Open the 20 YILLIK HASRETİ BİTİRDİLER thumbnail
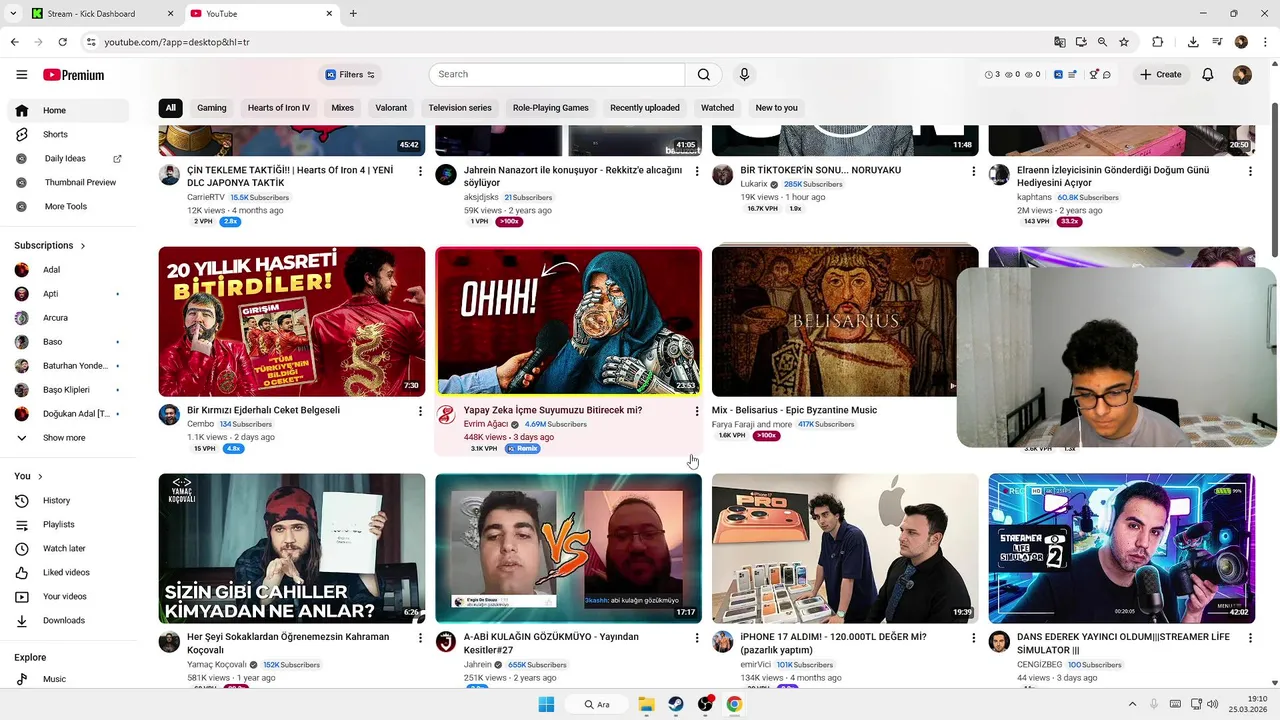Viewport: 1280px width, 720px height. pos(292,321)
